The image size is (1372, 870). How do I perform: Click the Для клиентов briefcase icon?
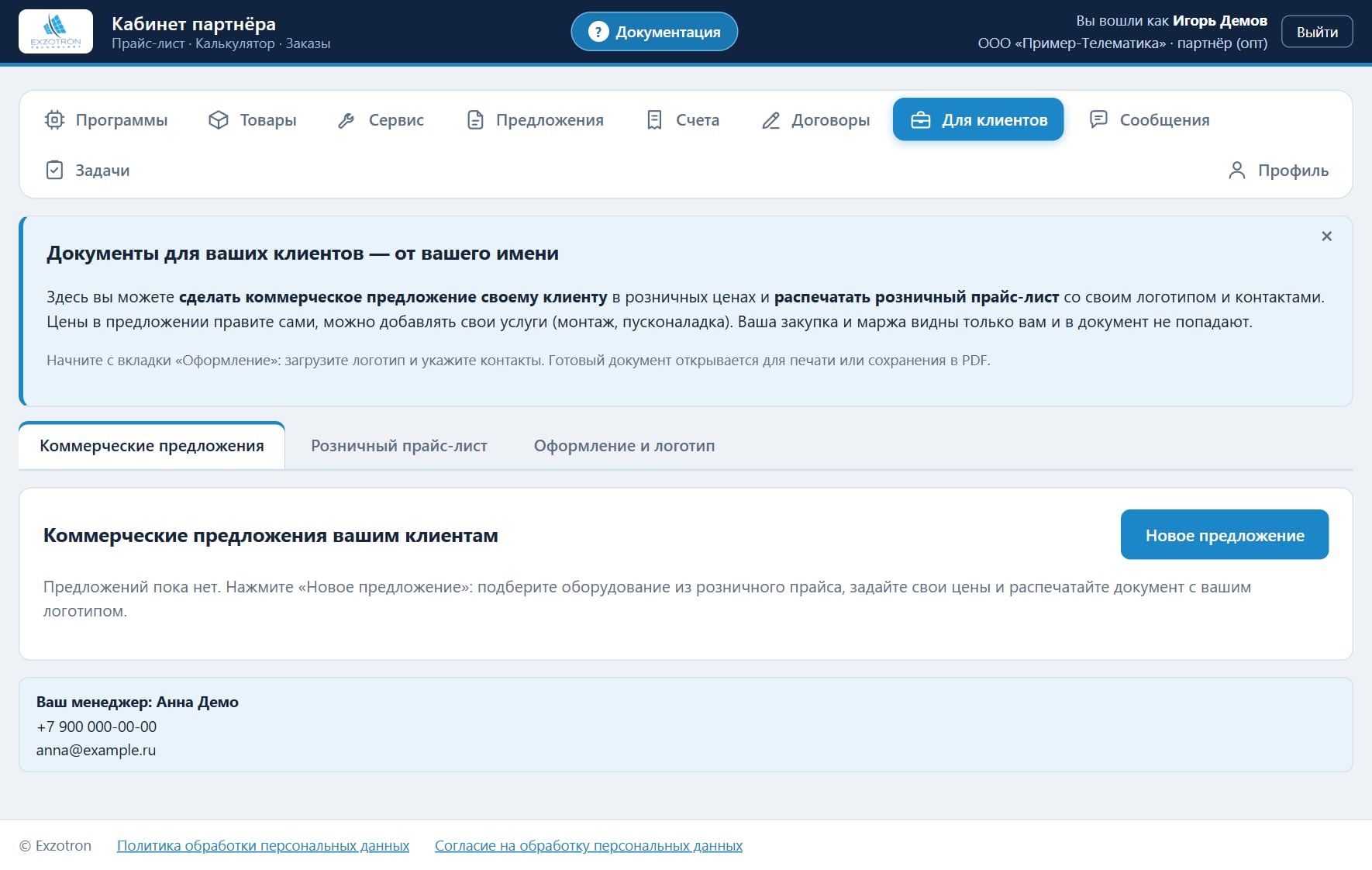[920, 120]
